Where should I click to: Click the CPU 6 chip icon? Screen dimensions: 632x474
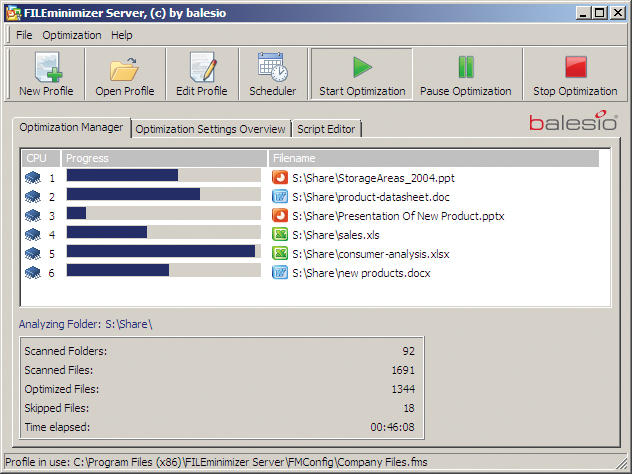pyautogui.click(x=33, y=272)
